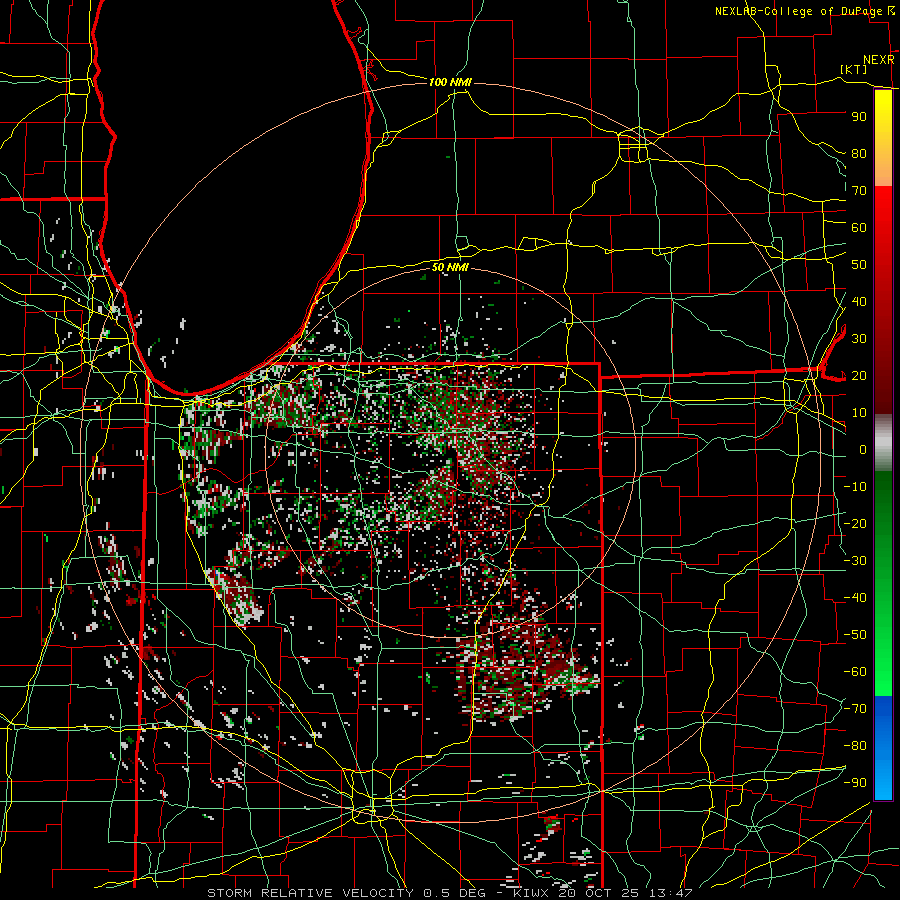
Task: Click the "50 NMI" range ring label
Action: tap(450, 267)
